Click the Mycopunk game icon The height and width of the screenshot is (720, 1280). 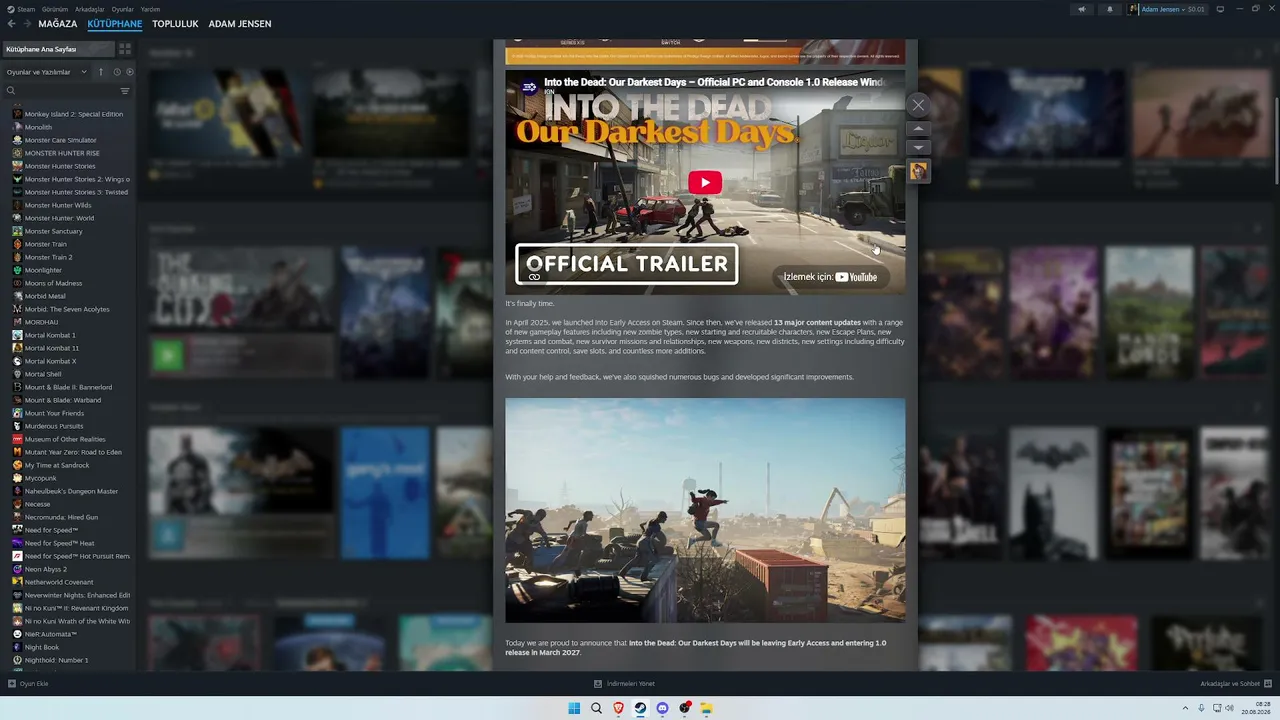[x=17, y=478]
